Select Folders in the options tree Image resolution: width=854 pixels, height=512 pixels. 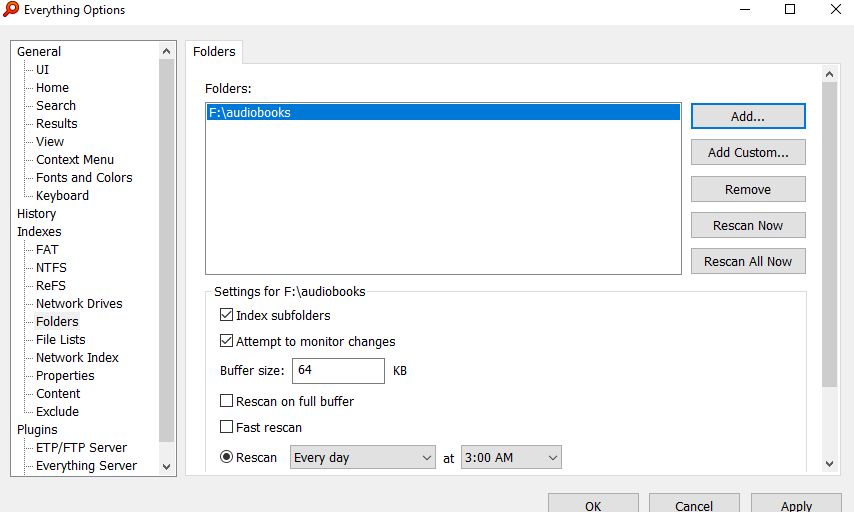pyautogui.click(x=57, y=321)
